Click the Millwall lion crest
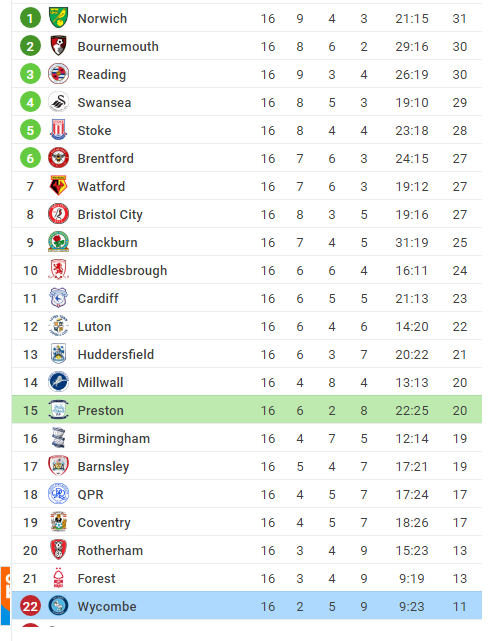Viewport: 493px width, 641px height. (58, 382)
